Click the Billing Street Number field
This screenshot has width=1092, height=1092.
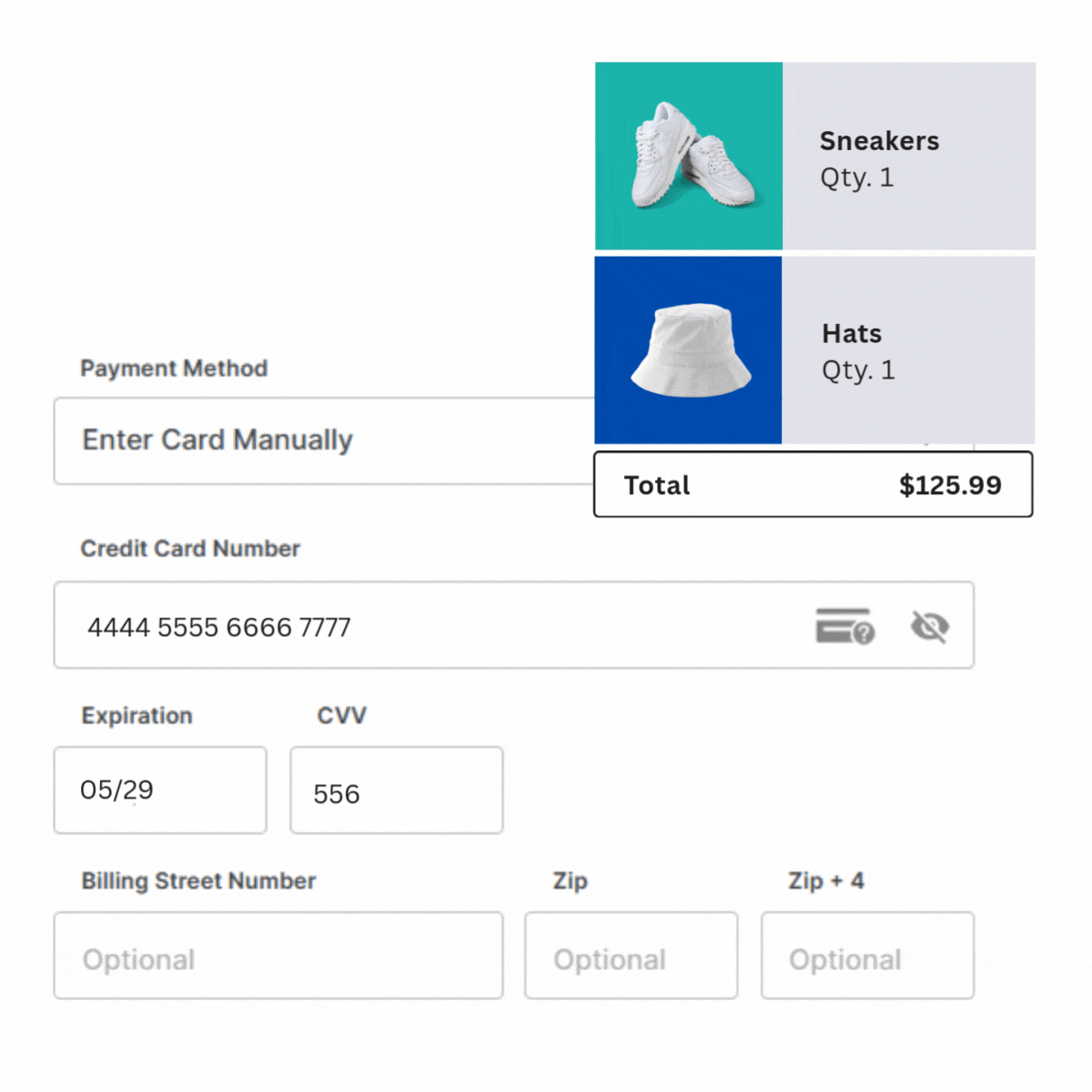tap(278, 955)
